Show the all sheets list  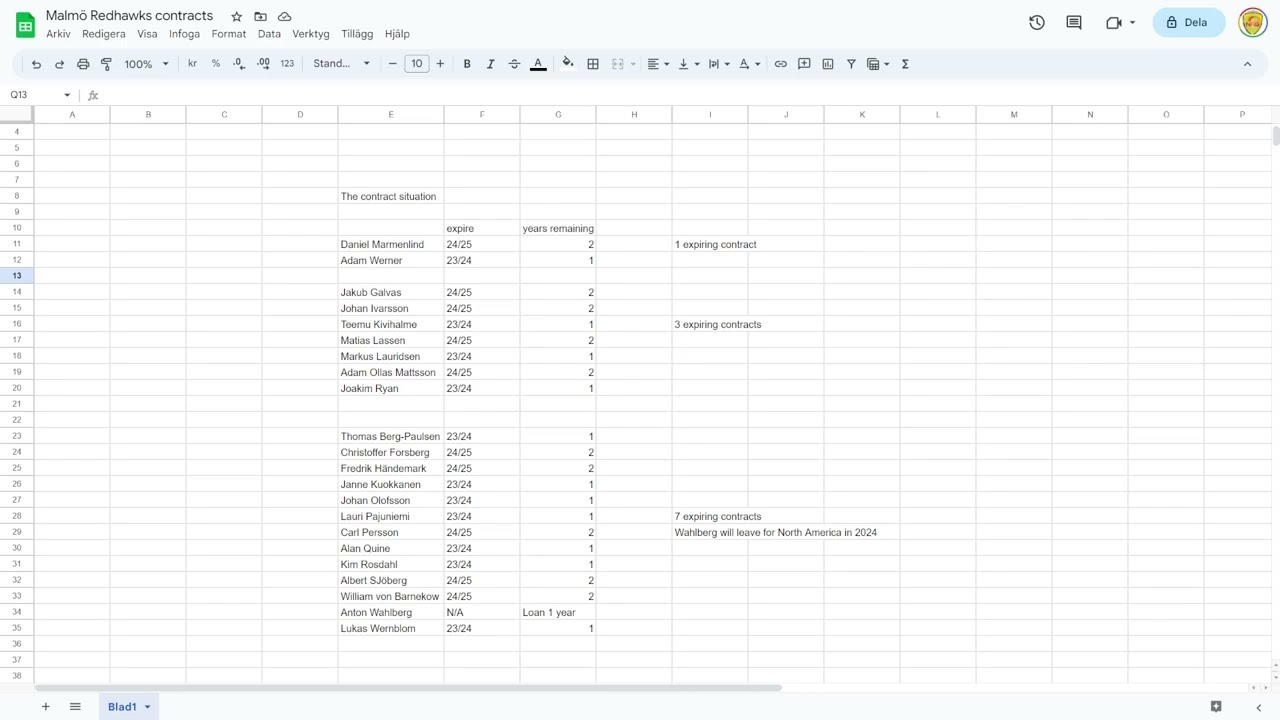coord(75,707)
